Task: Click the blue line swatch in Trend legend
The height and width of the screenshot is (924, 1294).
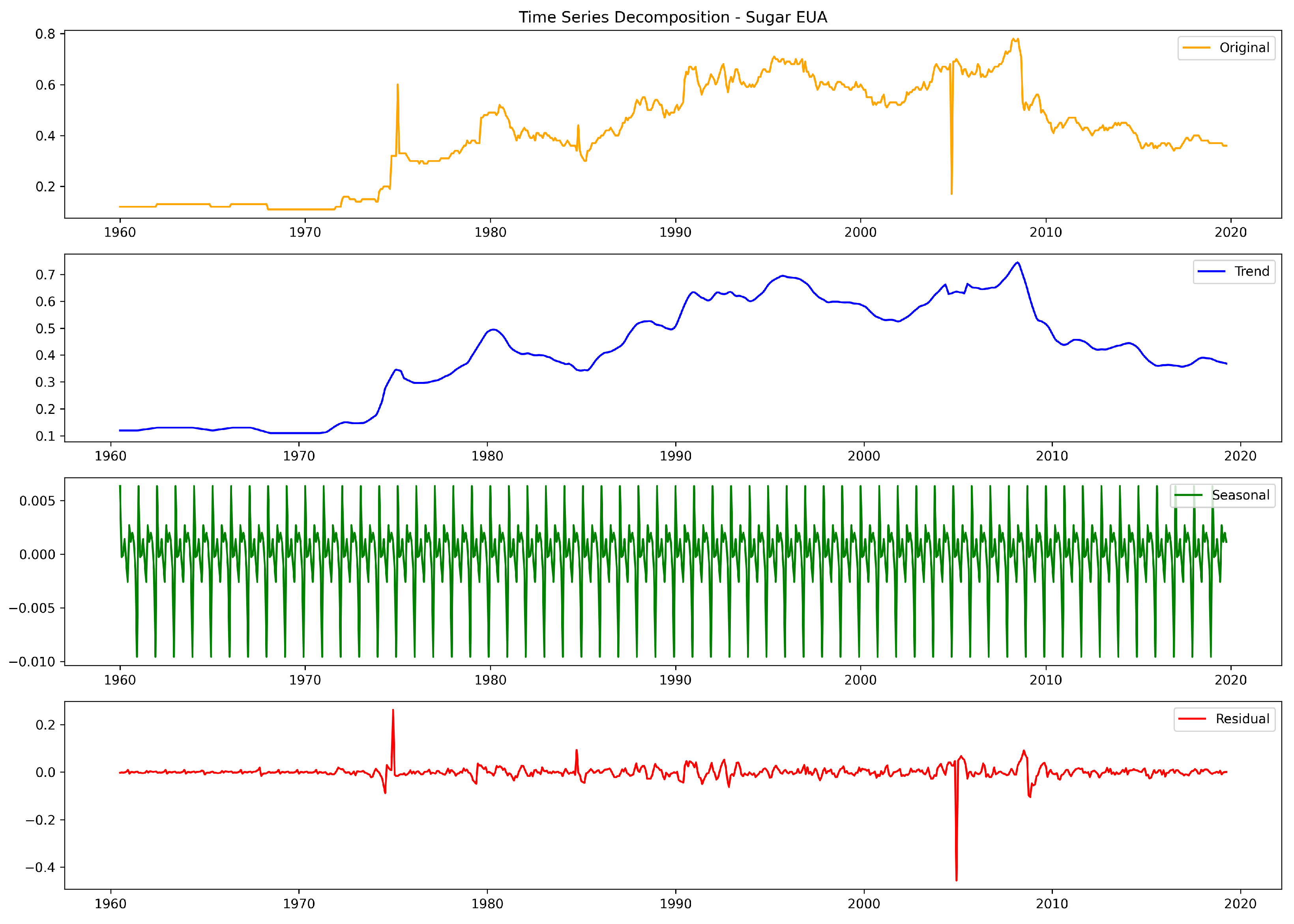Action: click(x=1211, y=271)
